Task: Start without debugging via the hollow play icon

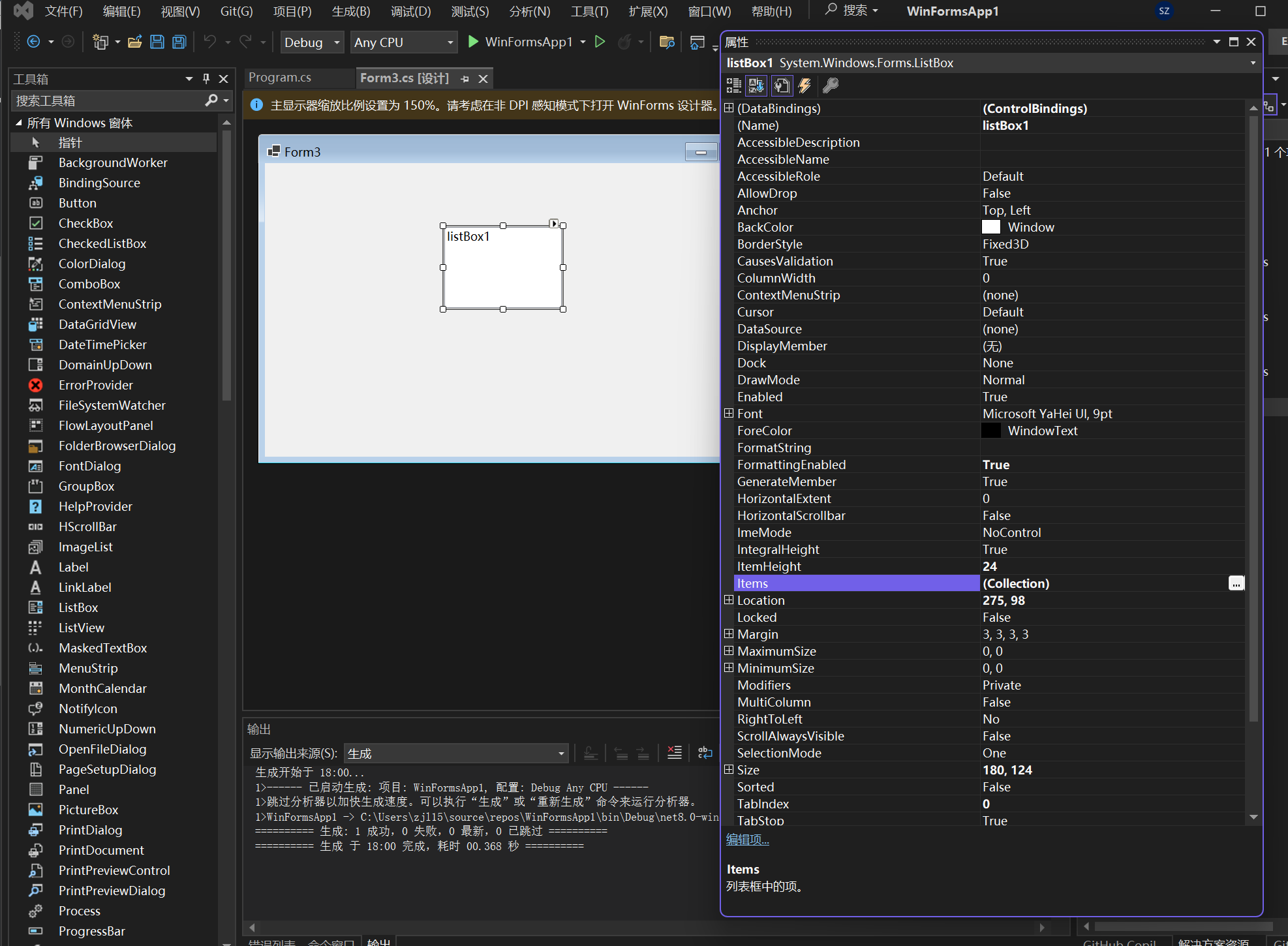Action: [x=600, y=42]
